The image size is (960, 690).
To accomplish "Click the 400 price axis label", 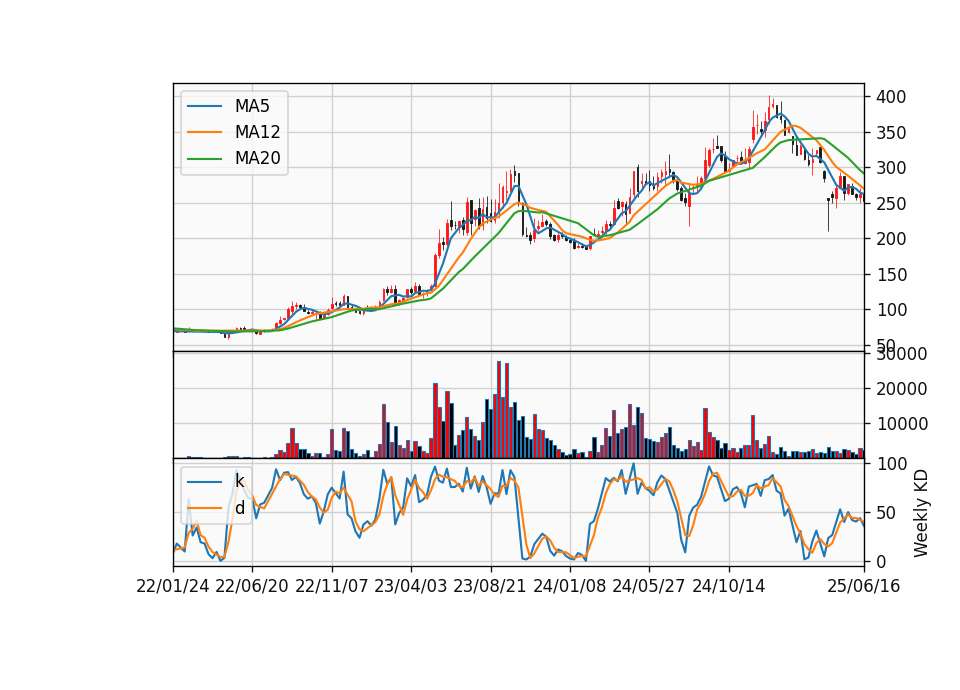I will point(891,97).
